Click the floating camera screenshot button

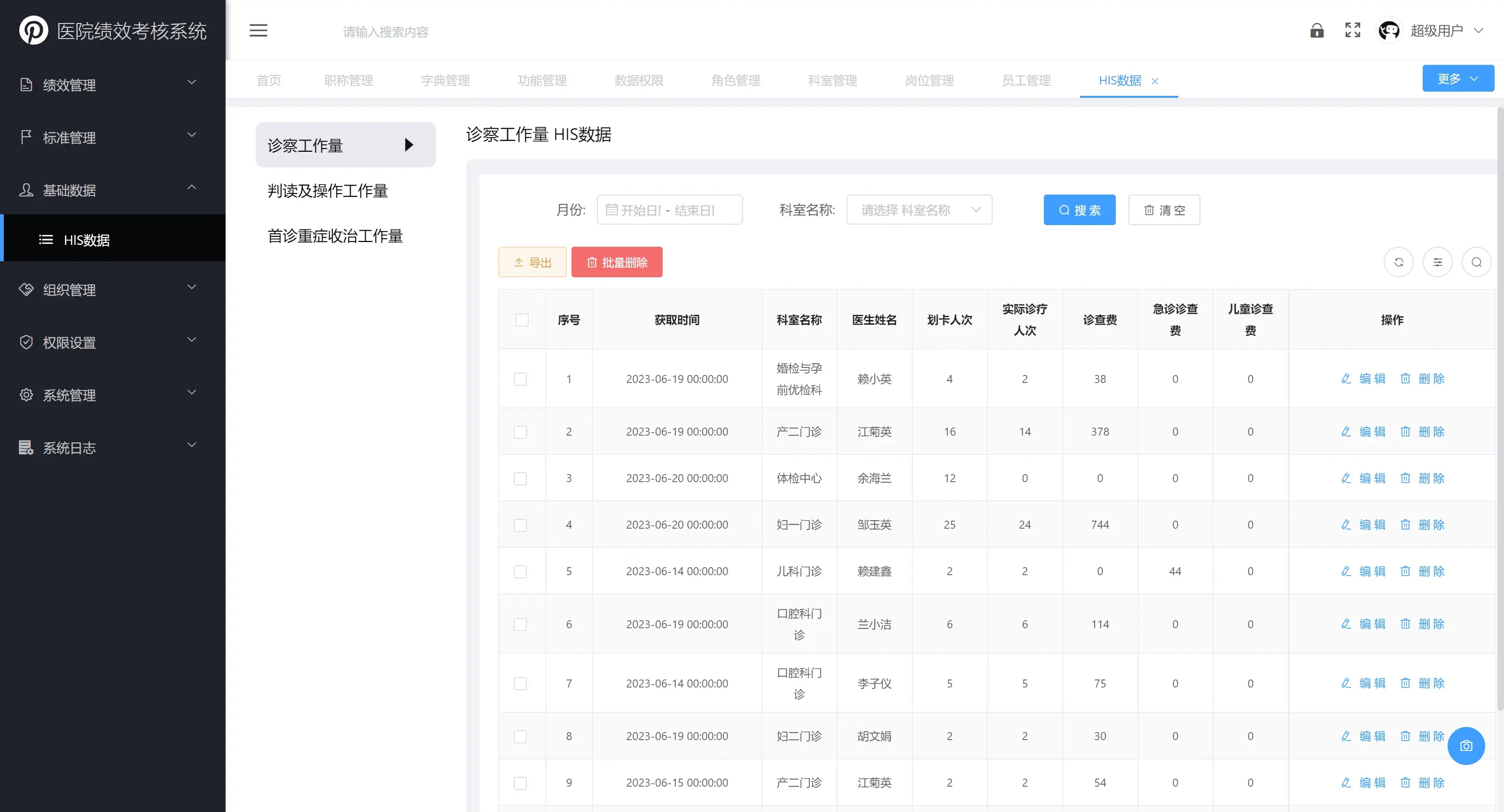pos(1466,745)
